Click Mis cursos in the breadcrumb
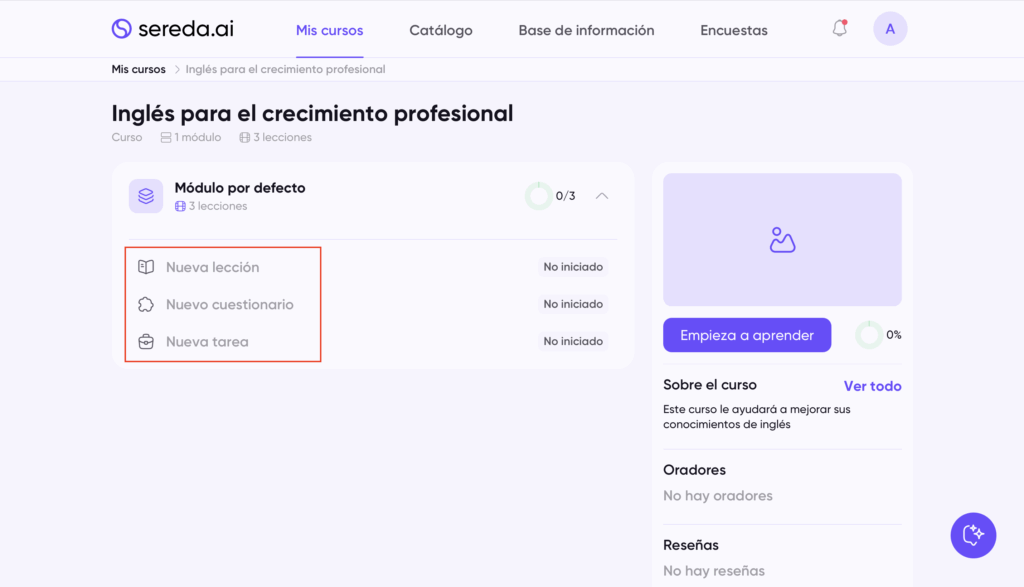1024x587 pixels. point(138,69)
